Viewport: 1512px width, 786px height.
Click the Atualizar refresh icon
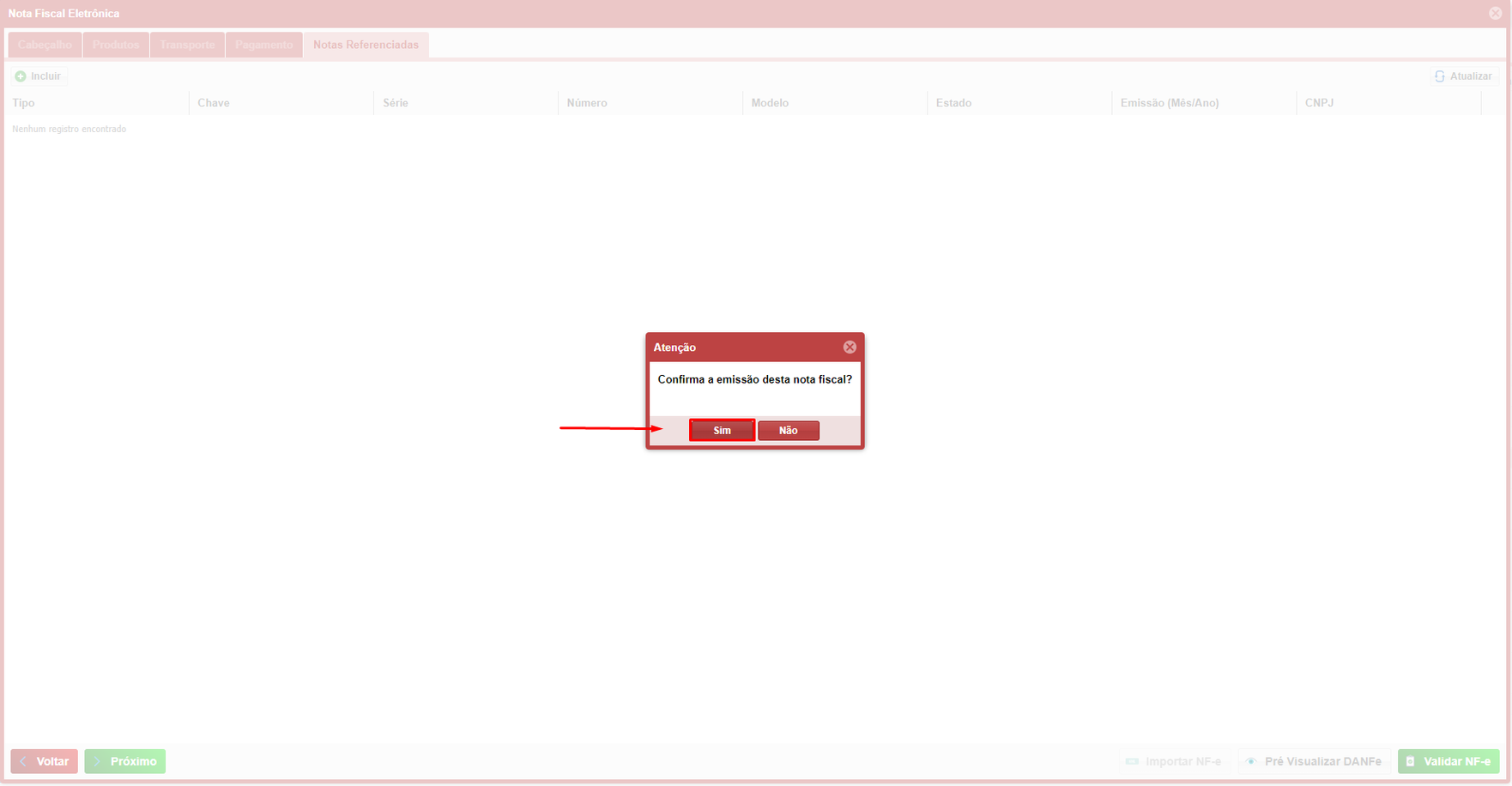1440,76
